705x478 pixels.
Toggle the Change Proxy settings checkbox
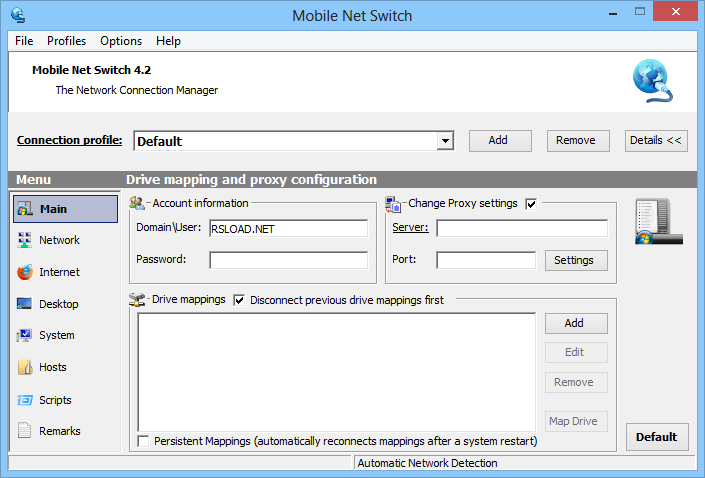point(531,204)
